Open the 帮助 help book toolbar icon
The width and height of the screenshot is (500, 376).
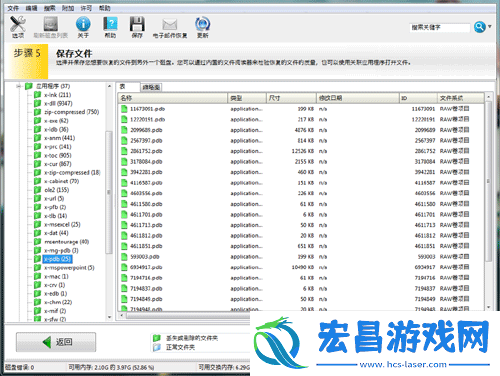tap(110, 24)
